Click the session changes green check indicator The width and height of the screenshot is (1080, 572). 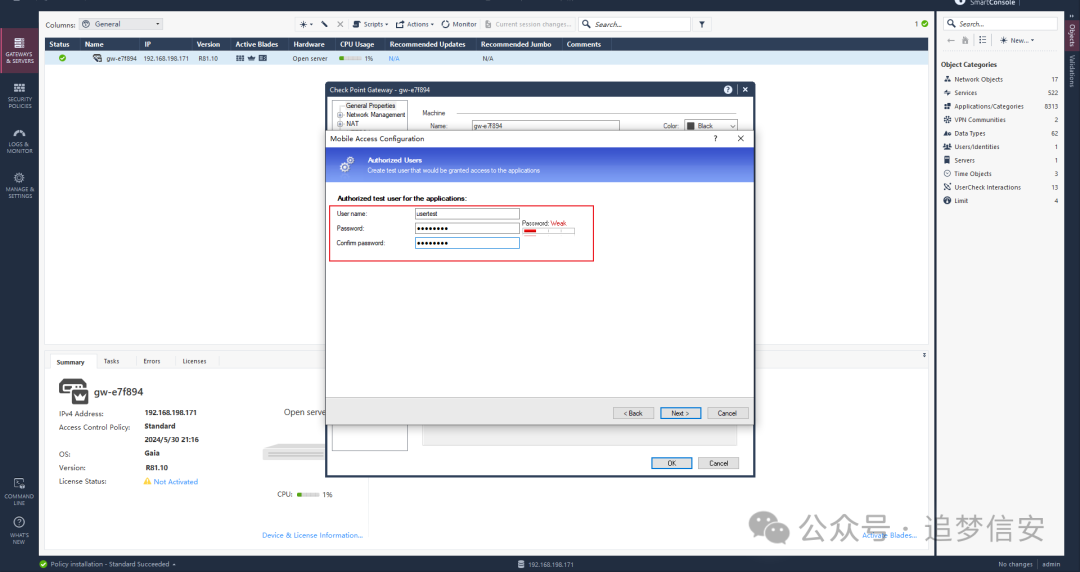[x=924, y=24]
